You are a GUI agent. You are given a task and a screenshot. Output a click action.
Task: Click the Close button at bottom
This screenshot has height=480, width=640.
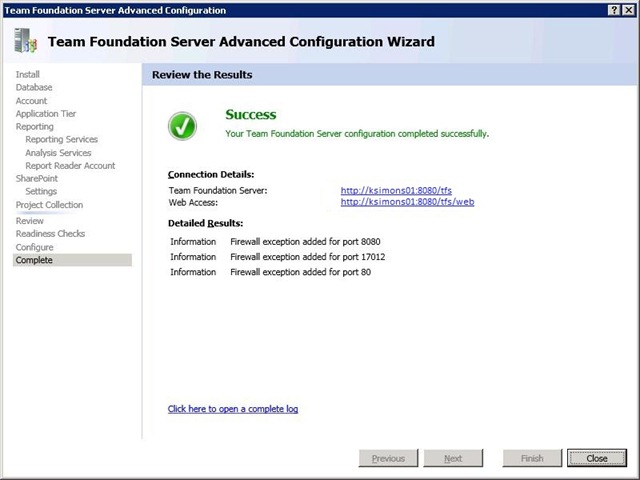click(597, 458)
